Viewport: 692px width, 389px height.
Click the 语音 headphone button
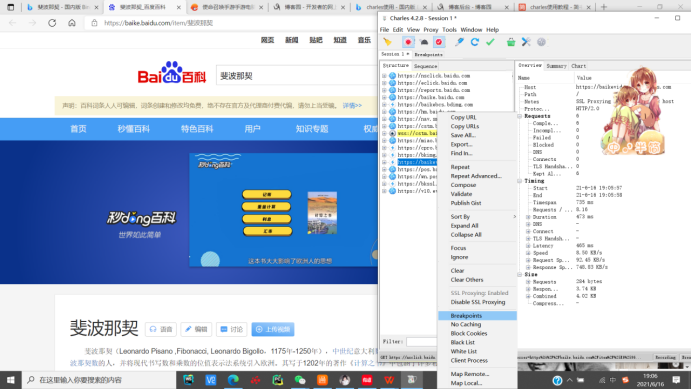tap(161, 329)
